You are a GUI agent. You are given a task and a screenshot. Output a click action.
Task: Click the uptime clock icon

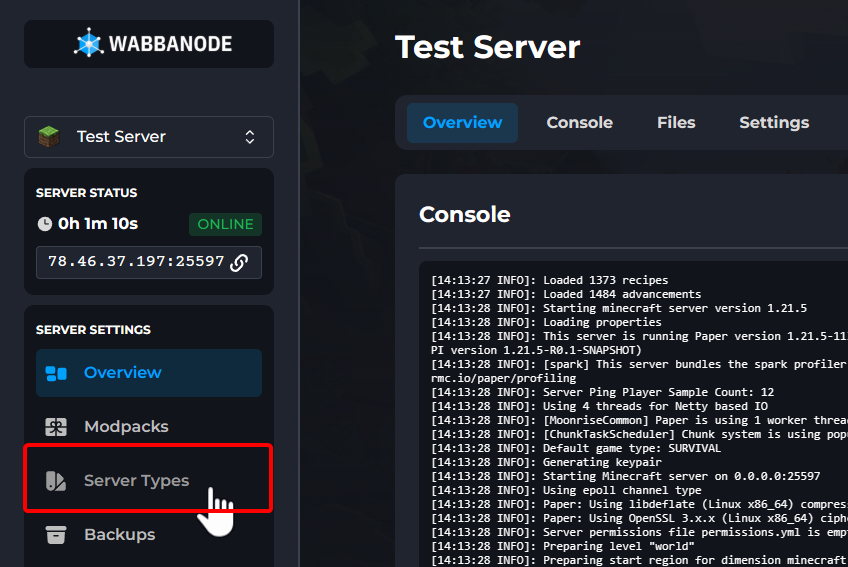click(44, 224)
